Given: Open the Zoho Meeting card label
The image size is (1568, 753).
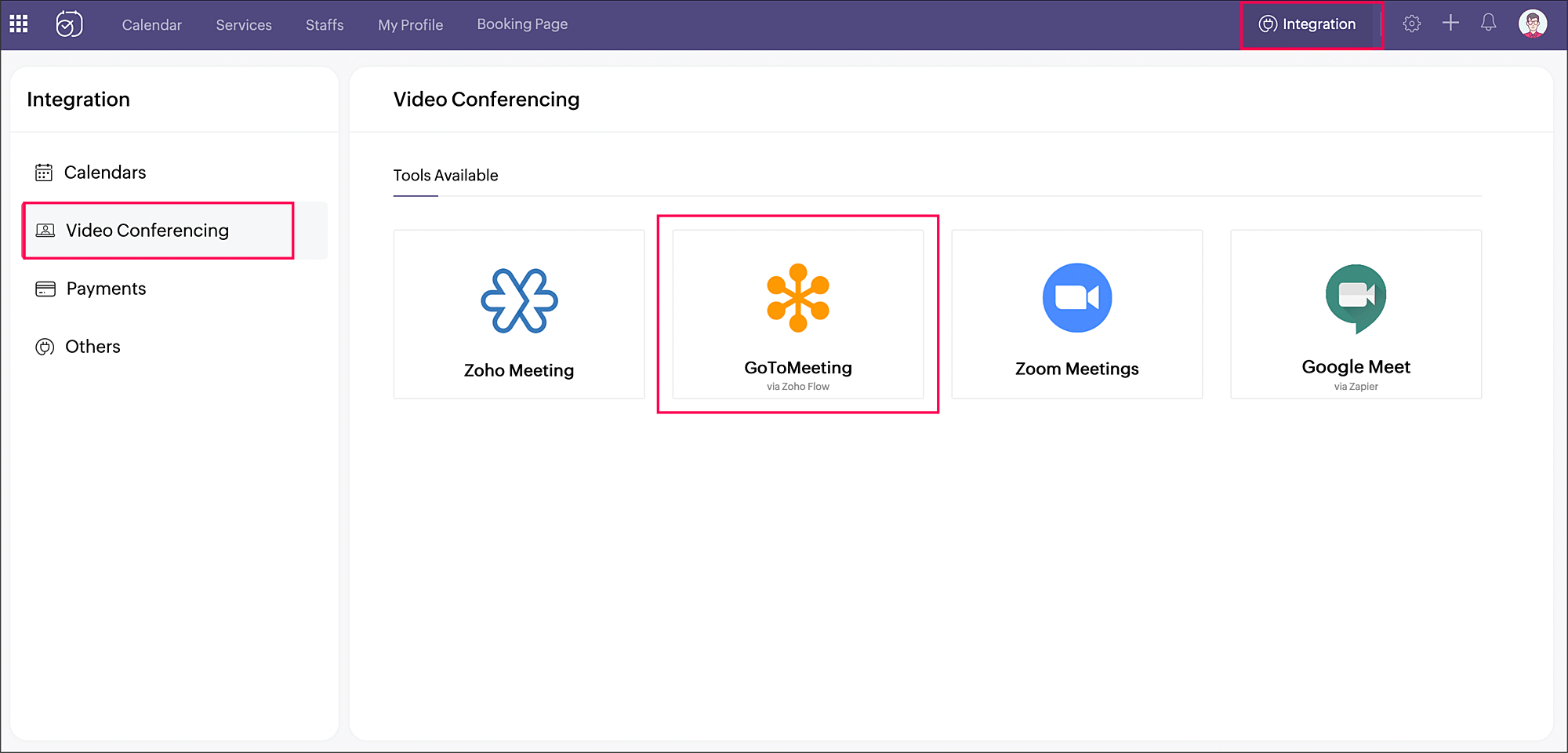Looking at the screenshot, I should tap(519, 370).
